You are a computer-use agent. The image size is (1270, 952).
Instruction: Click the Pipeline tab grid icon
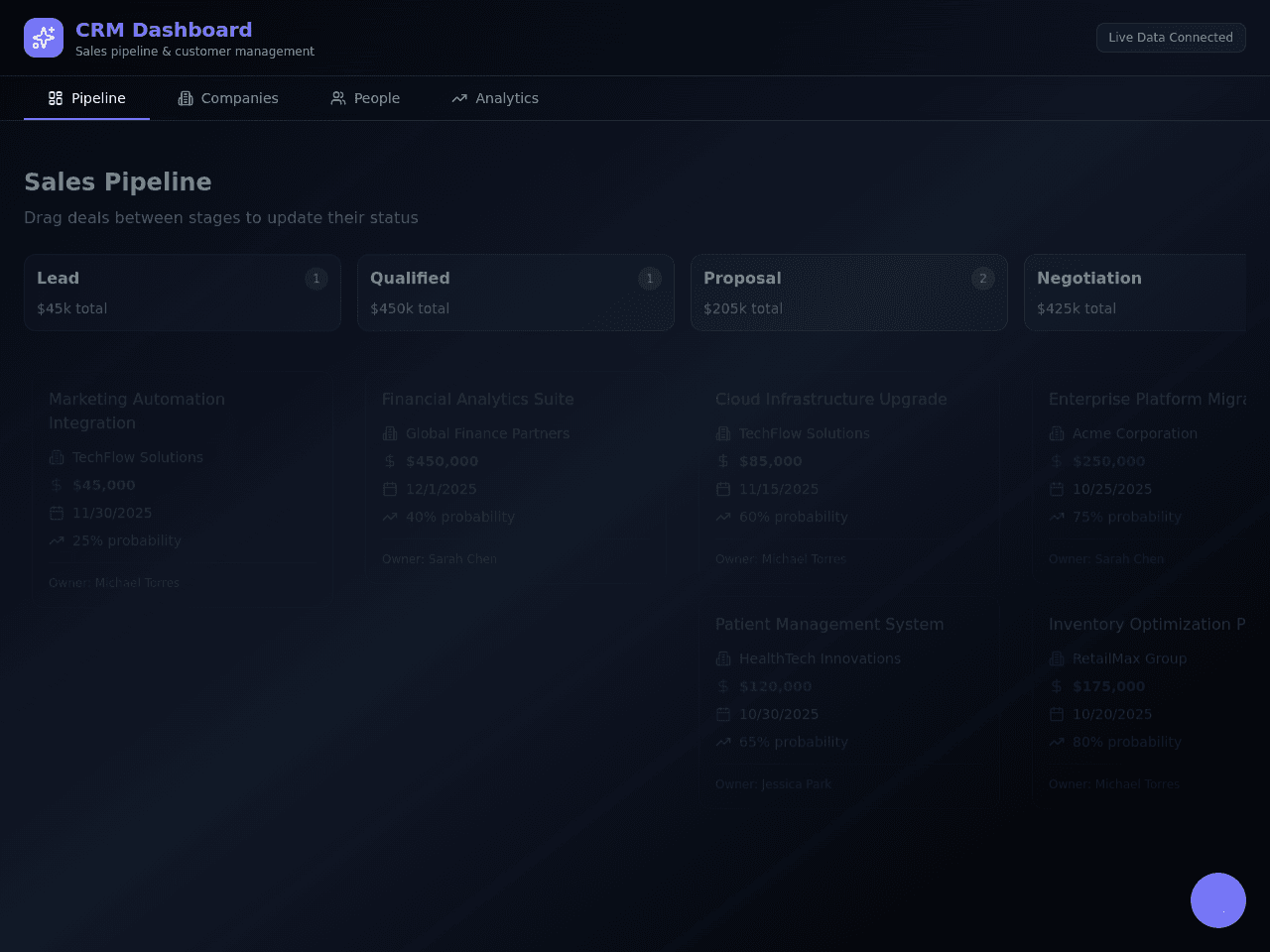(56, 98)
